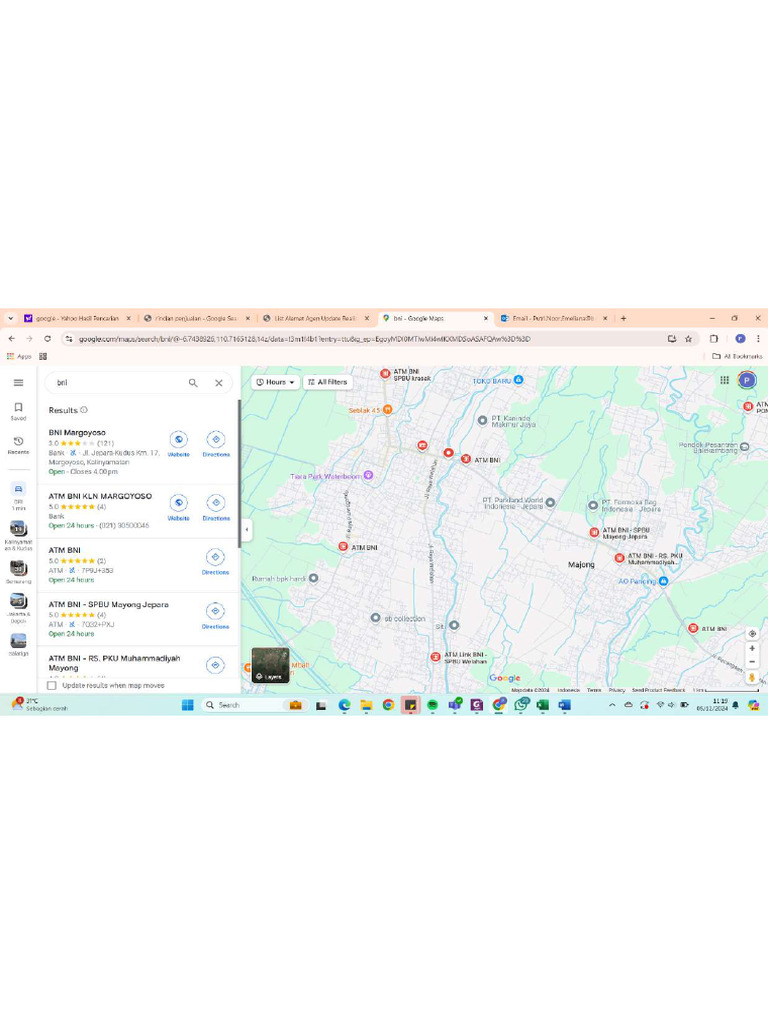
Task: Open Word from the taskbar
Action: (565, 705)
